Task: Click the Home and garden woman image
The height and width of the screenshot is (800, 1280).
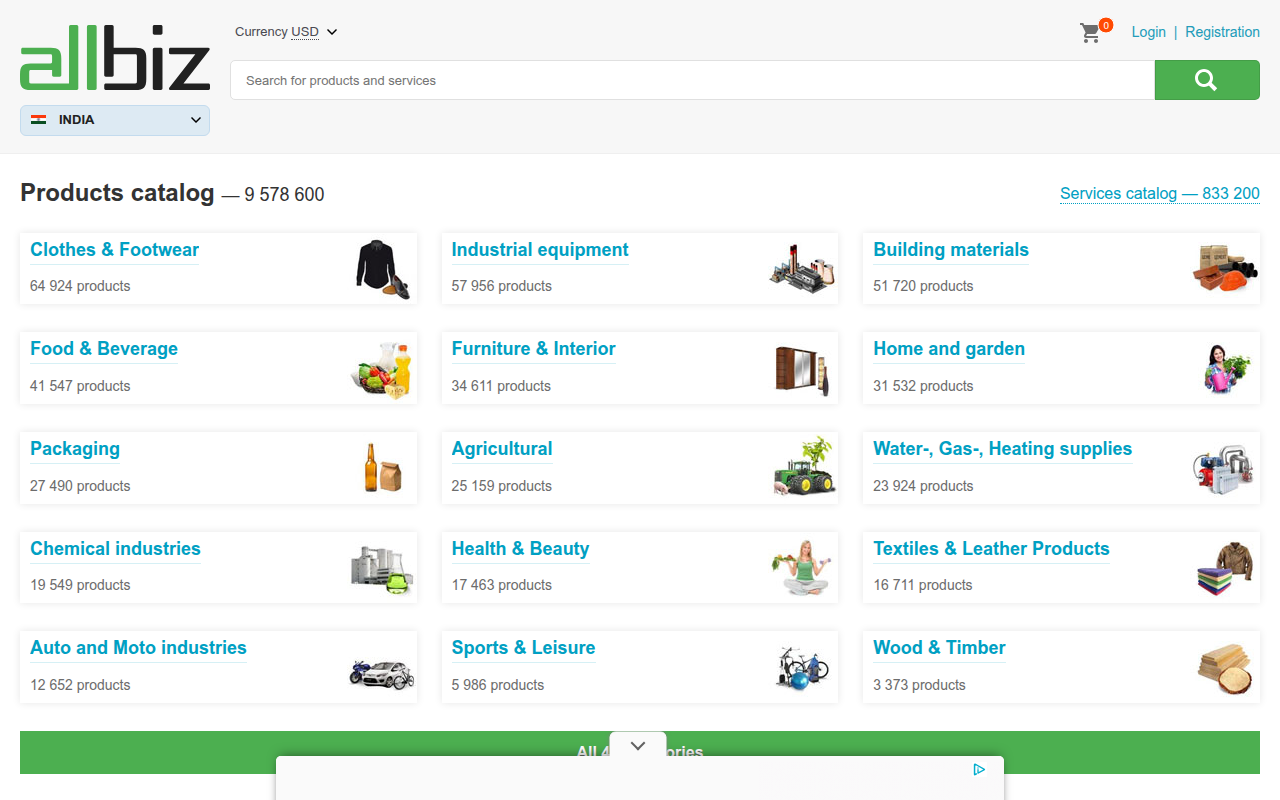Action: (x=1228, y=369)
